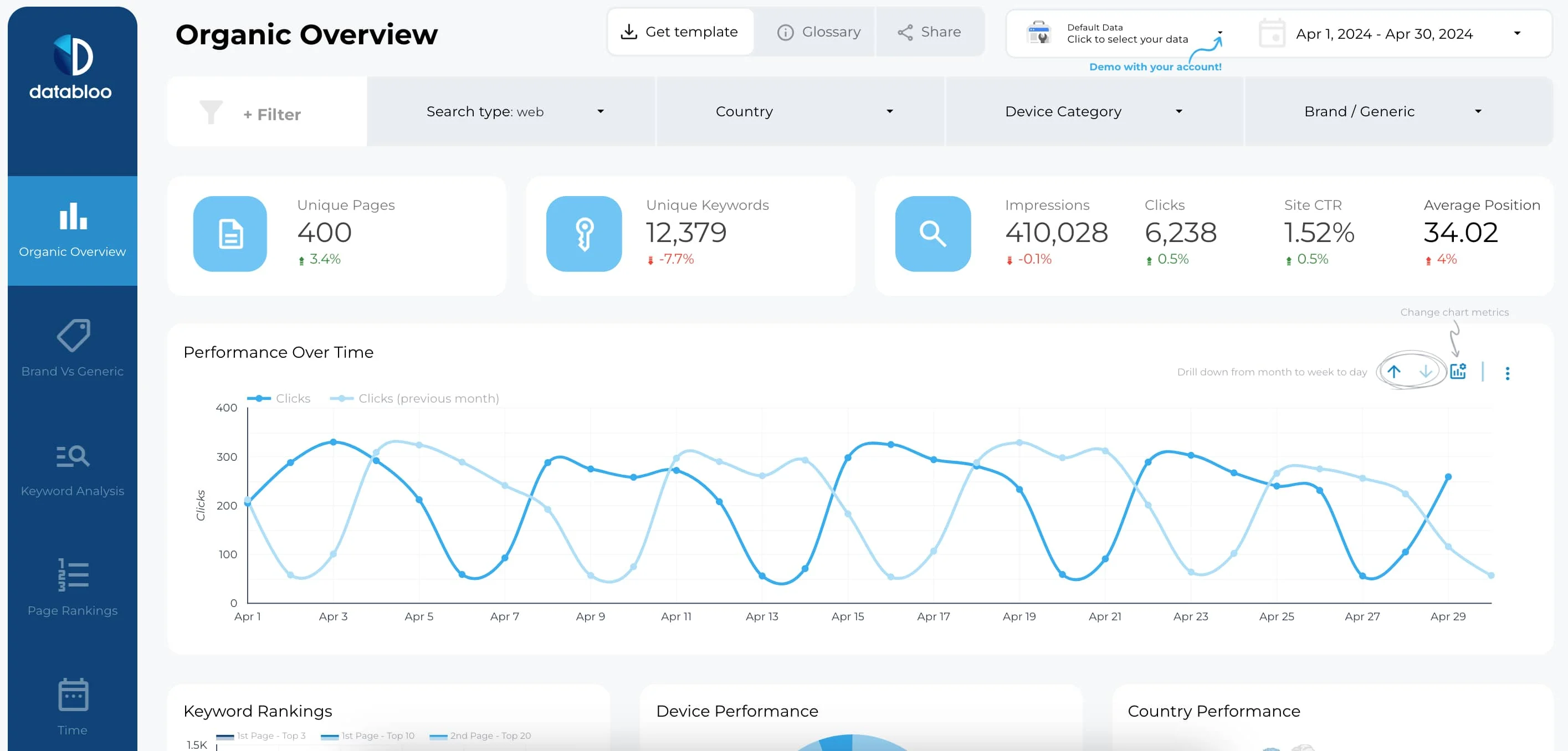The image size is (1568, 751).
Task: Click the drill down arrow icon
Action: pyautogui.click(x=1426, y=371)
